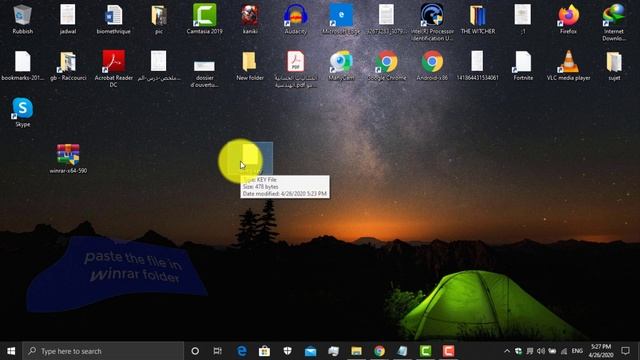
Task: Change the ENG input language
Action: pyautogui.click(x=577, y=351)
